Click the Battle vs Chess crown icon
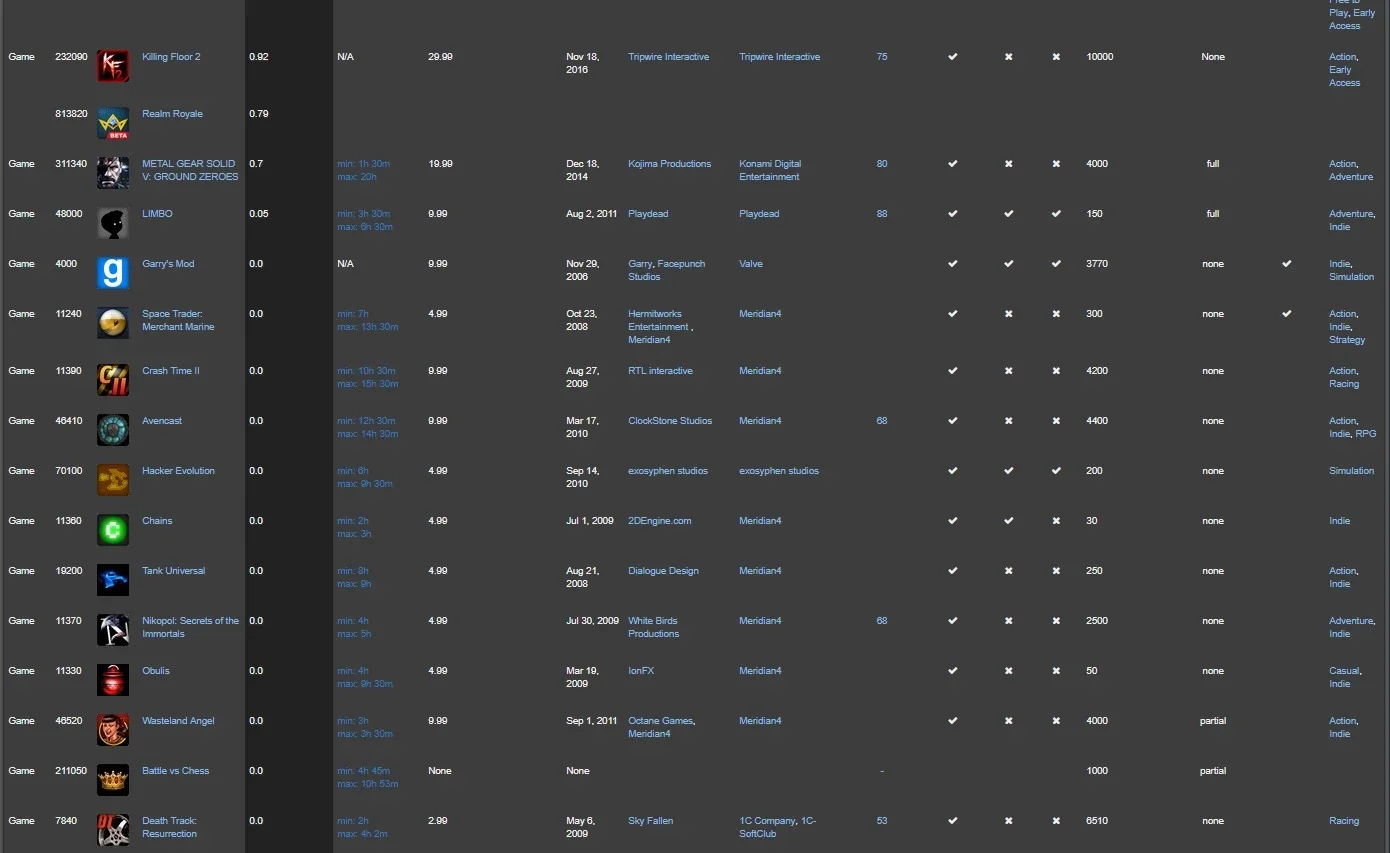Viewport: 1390px width, 853px height. [113, 780]
